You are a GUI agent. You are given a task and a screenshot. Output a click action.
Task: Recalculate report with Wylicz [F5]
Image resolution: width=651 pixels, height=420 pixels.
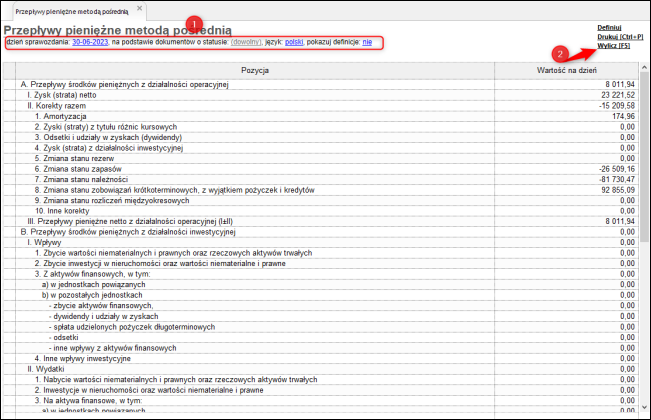614,46
